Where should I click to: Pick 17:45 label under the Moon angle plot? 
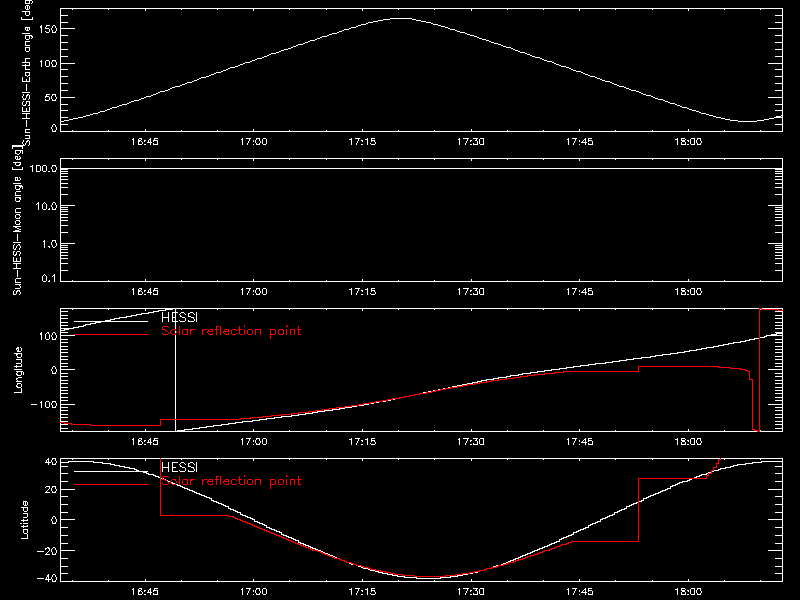click(x=580, y=292)
